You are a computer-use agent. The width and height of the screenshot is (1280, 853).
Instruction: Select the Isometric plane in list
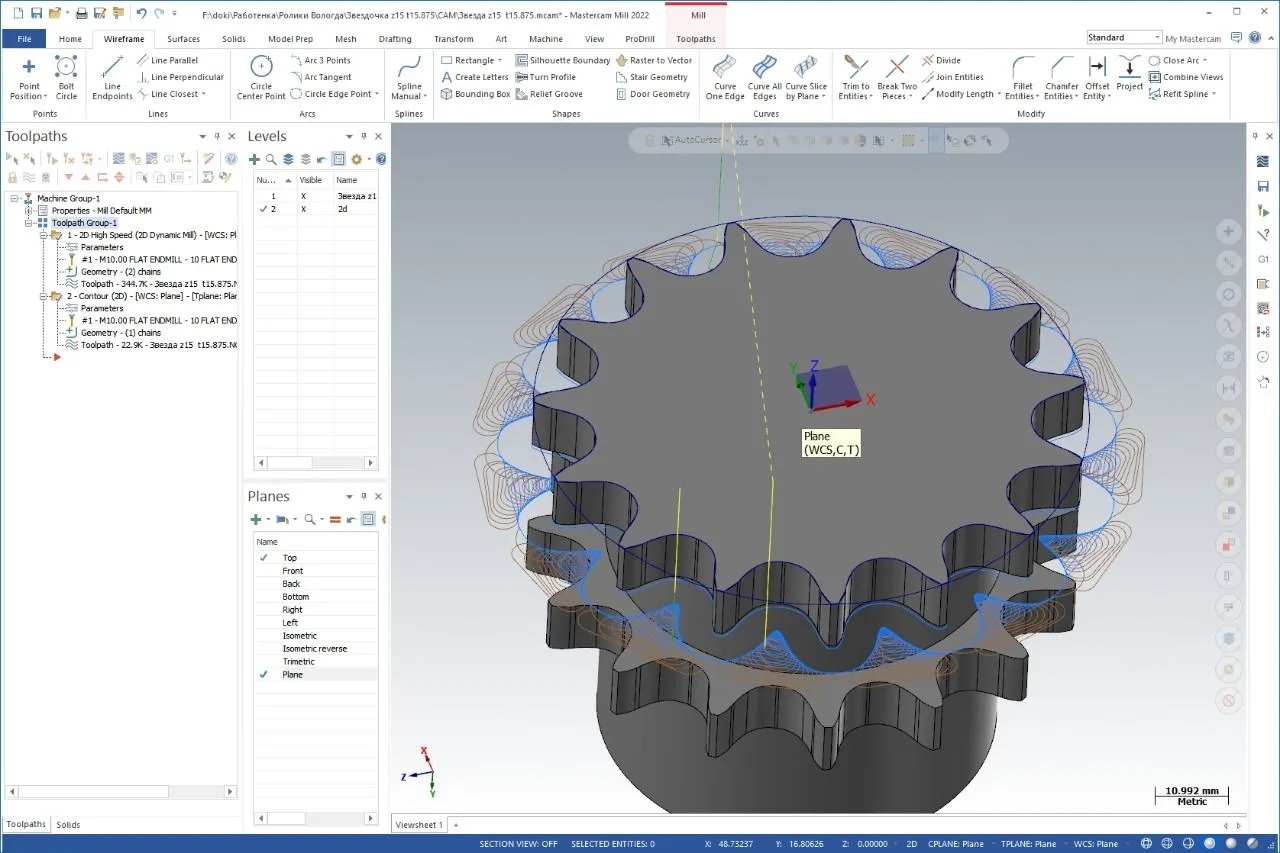(299, 636)
